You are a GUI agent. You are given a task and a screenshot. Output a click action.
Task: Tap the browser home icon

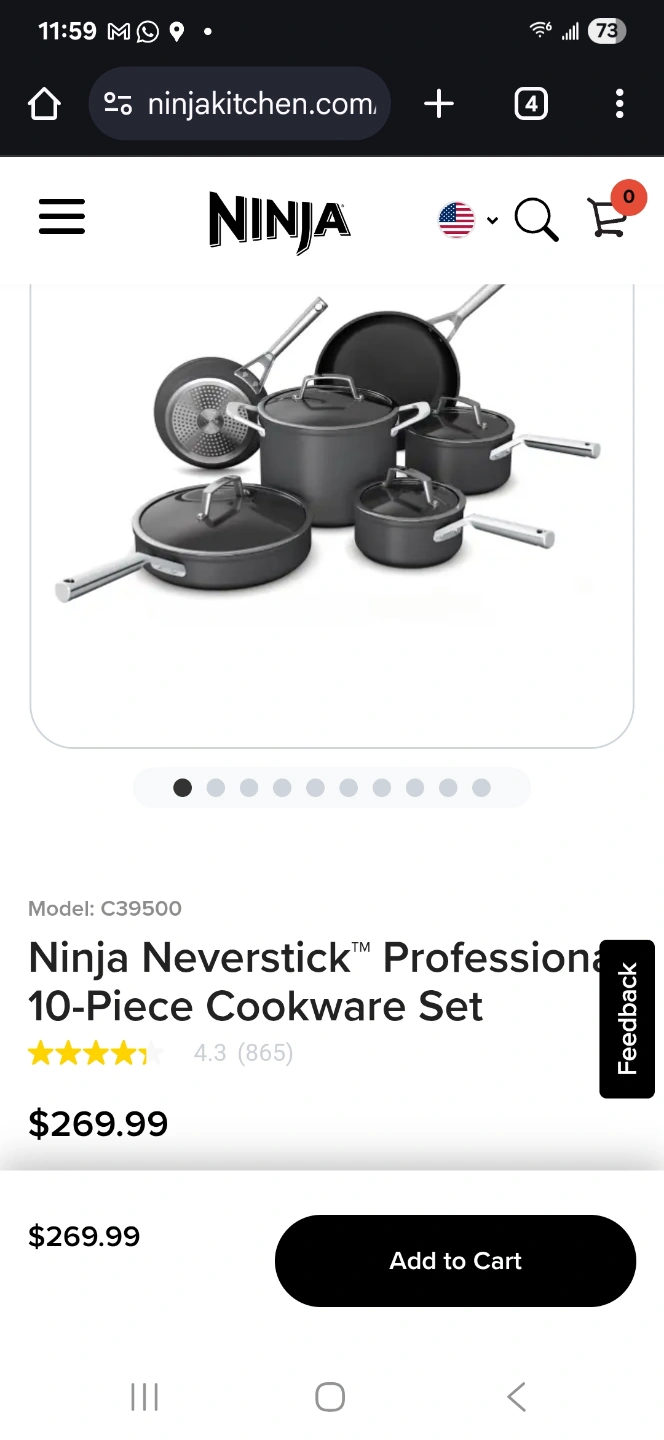44,104
